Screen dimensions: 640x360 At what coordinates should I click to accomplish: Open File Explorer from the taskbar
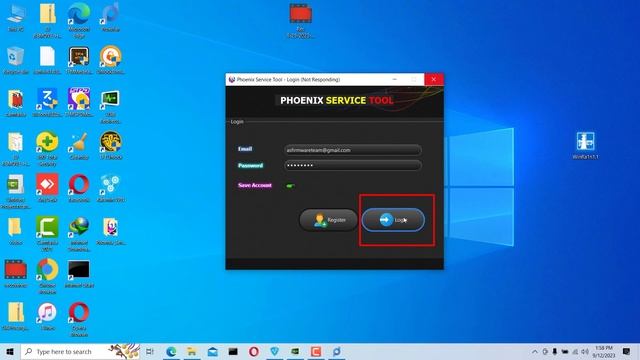click(191, 351)
